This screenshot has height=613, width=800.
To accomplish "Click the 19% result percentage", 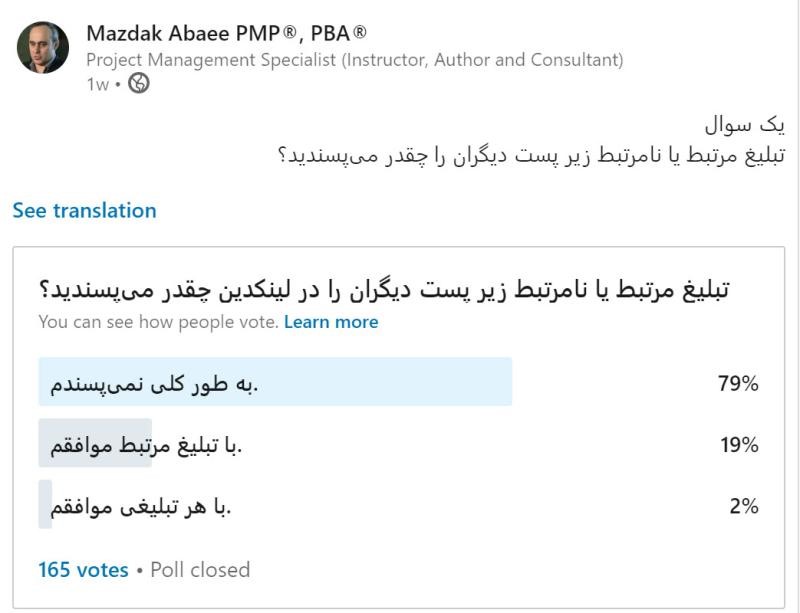I will coord(739,445).
